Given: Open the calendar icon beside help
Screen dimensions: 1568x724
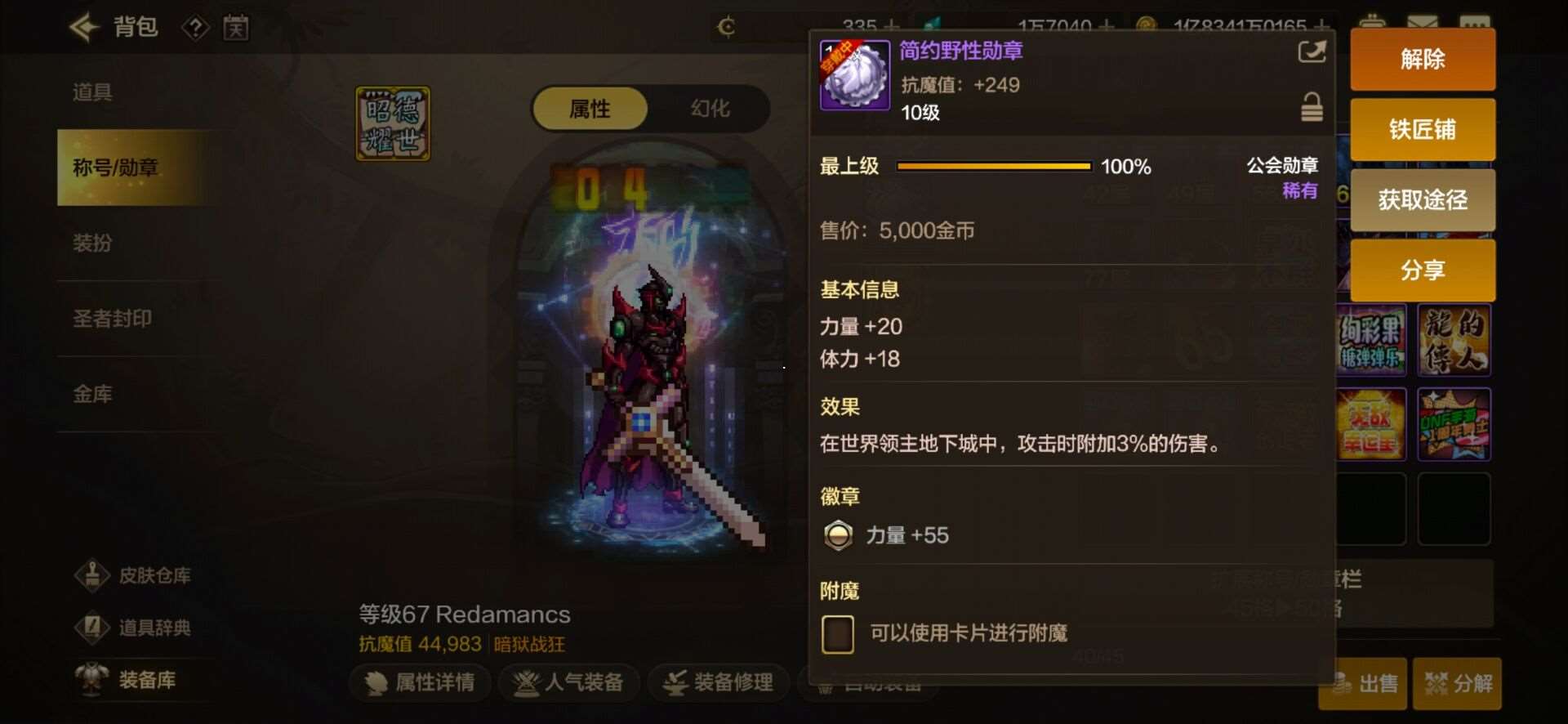Looking at the screenshot, I should click(x=236, y=29).
